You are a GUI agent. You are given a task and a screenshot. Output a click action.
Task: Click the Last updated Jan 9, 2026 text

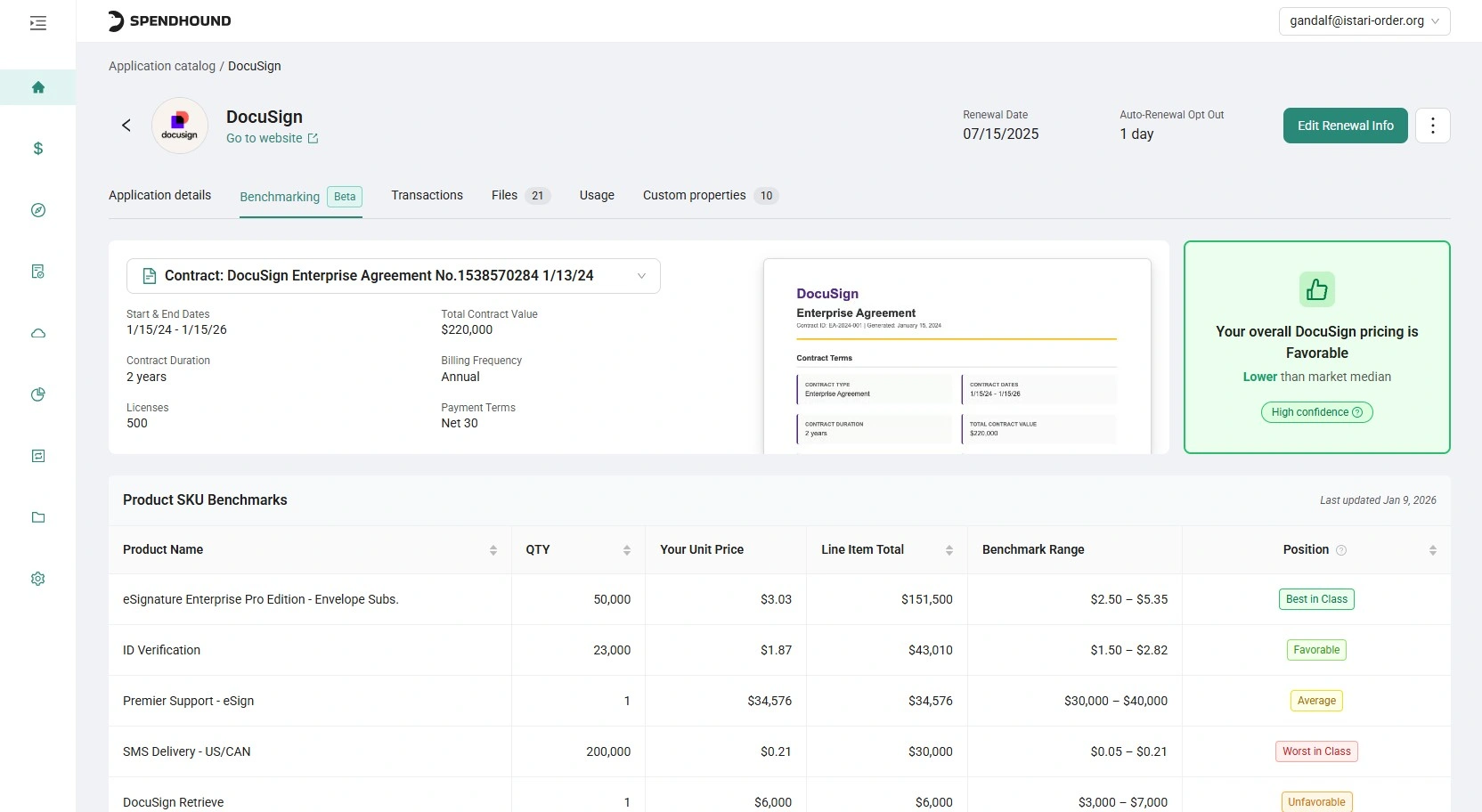point(1378,500)
